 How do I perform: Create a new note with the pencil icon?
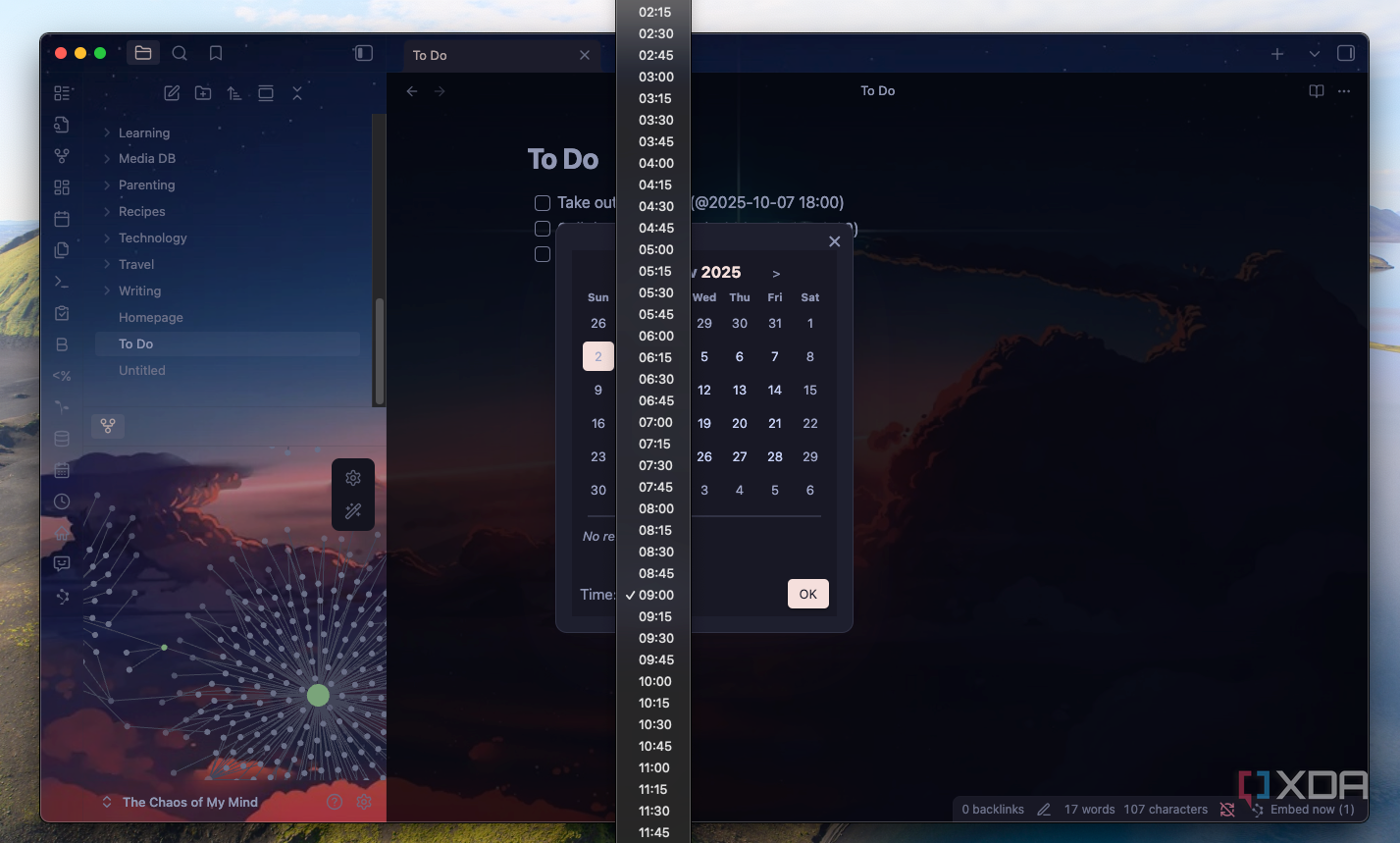172,93
